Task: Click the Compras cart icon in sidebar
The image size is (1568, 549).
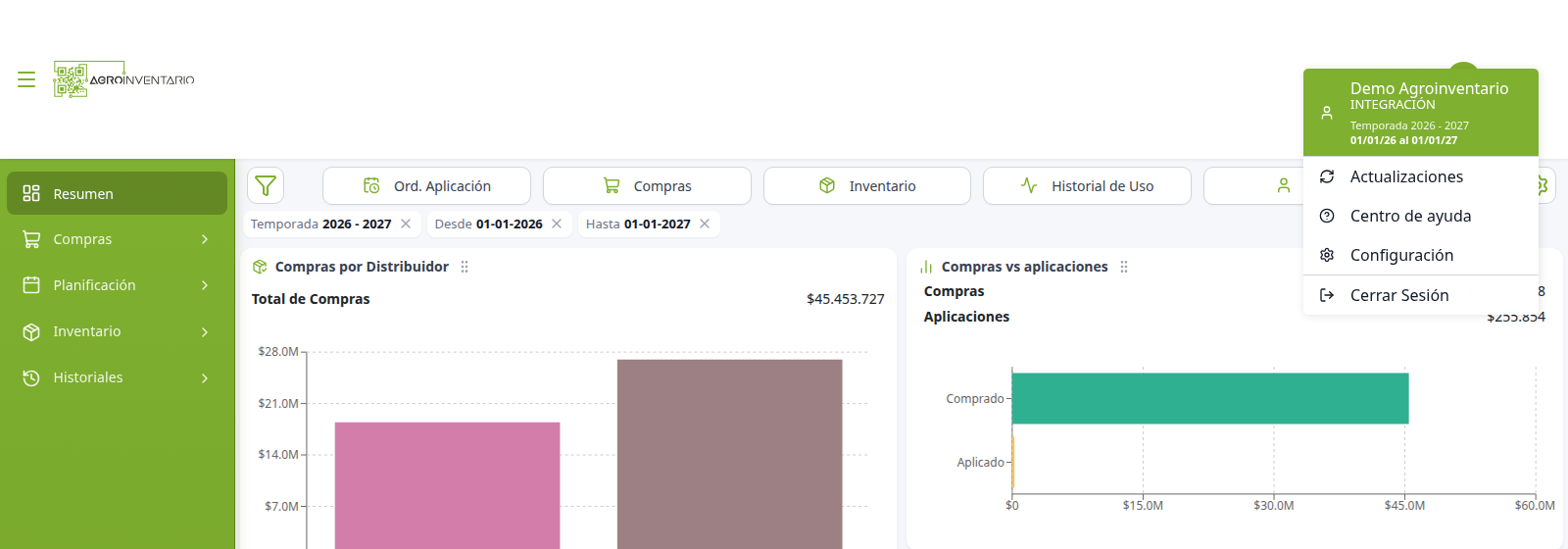Action: click(31, 239)
